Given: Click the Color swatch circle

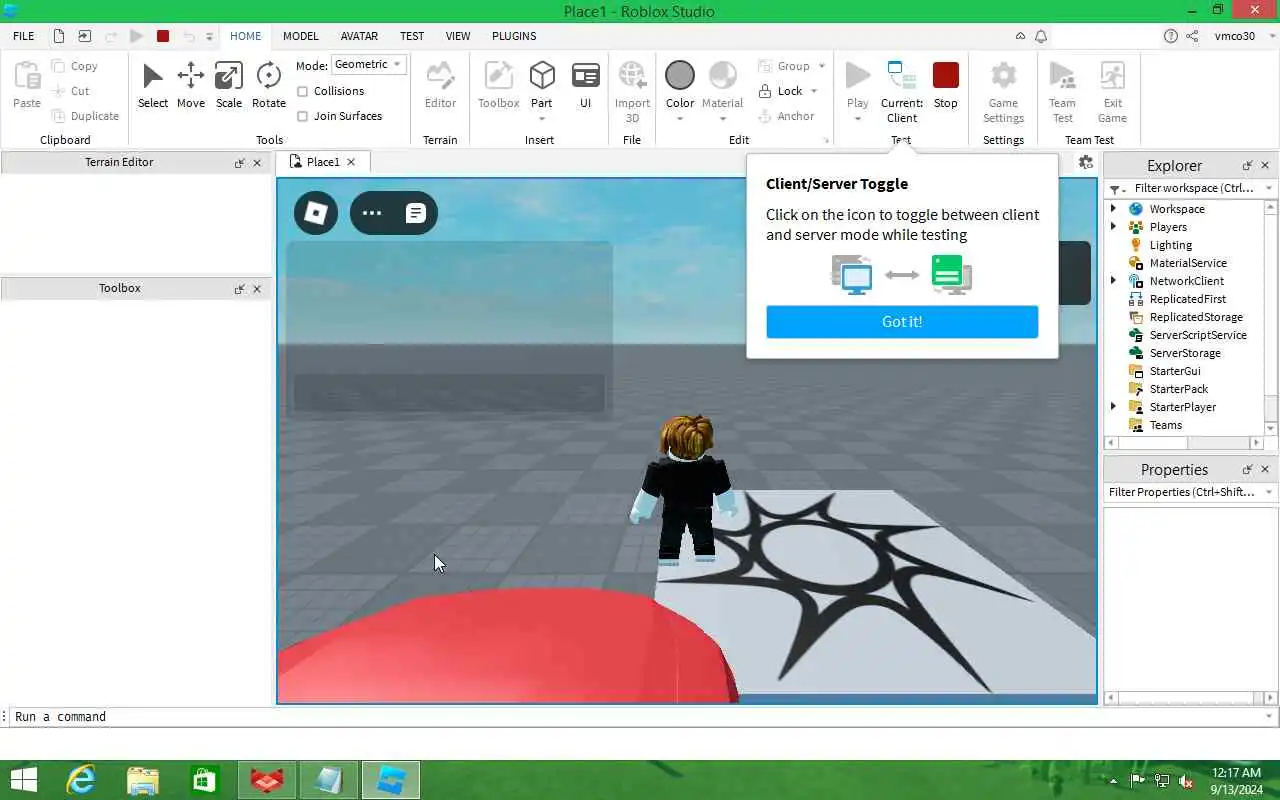Looking at the screenshot, I should tap(680, 76).
